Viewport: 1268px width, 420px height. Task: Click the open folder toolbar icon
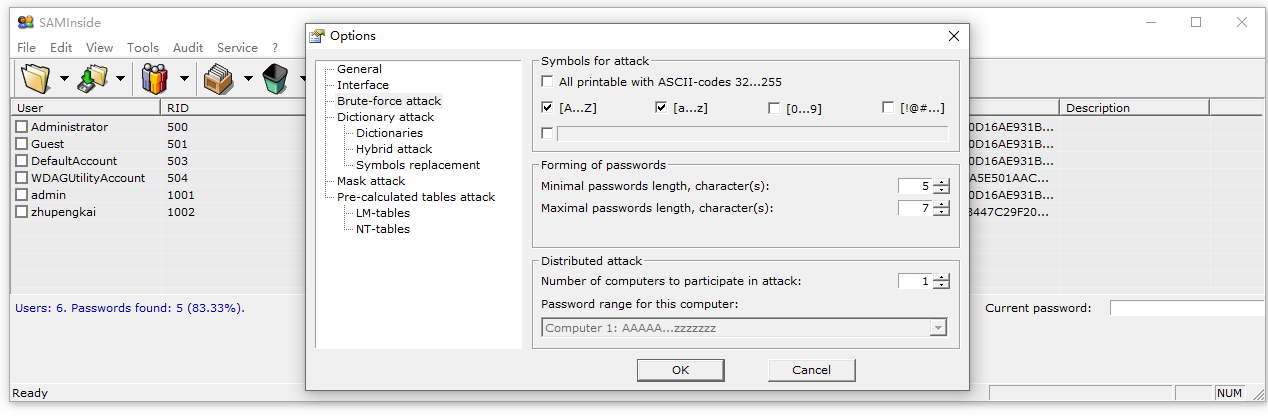coord(37,78)
